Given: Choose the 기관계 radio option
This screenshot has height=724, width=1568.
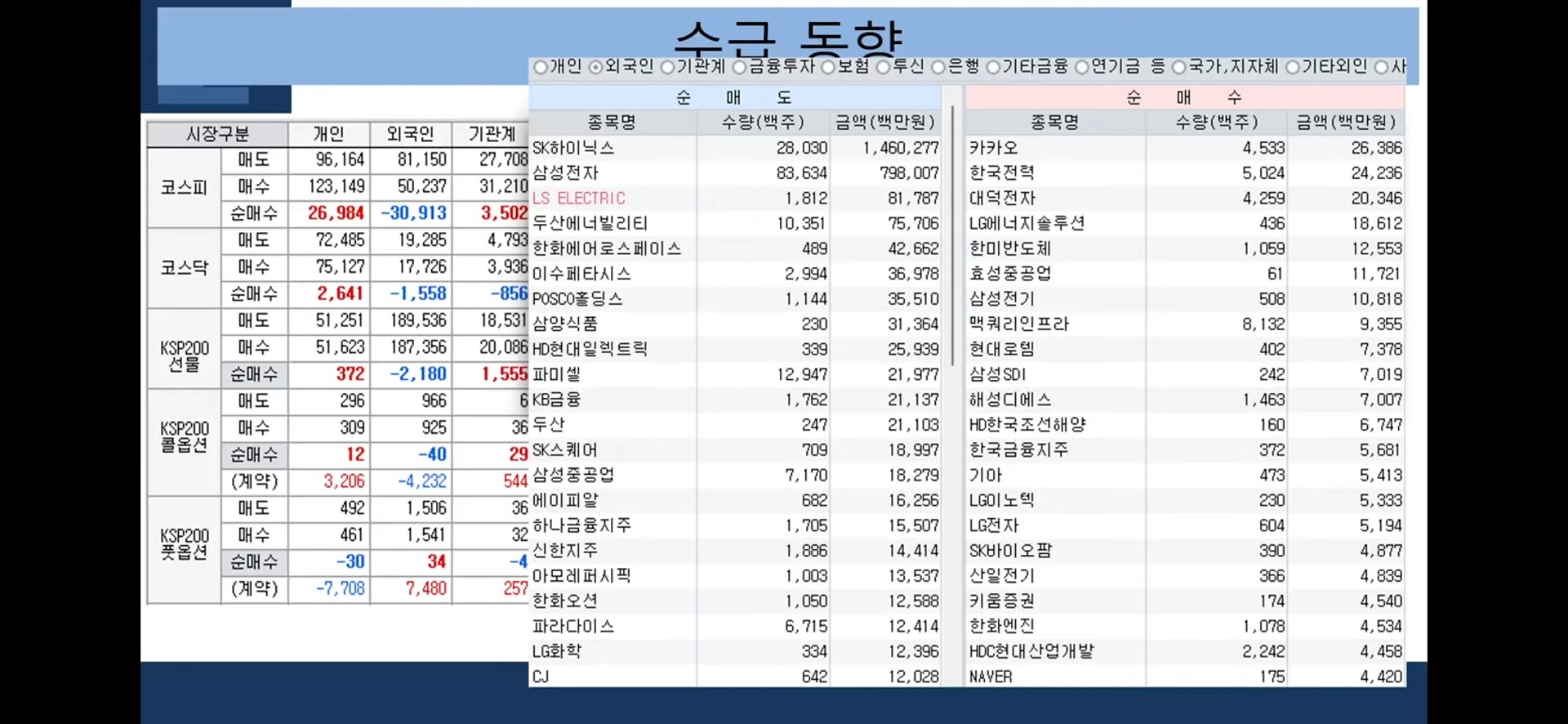Looking at the screenshot, I should [667, 68].
